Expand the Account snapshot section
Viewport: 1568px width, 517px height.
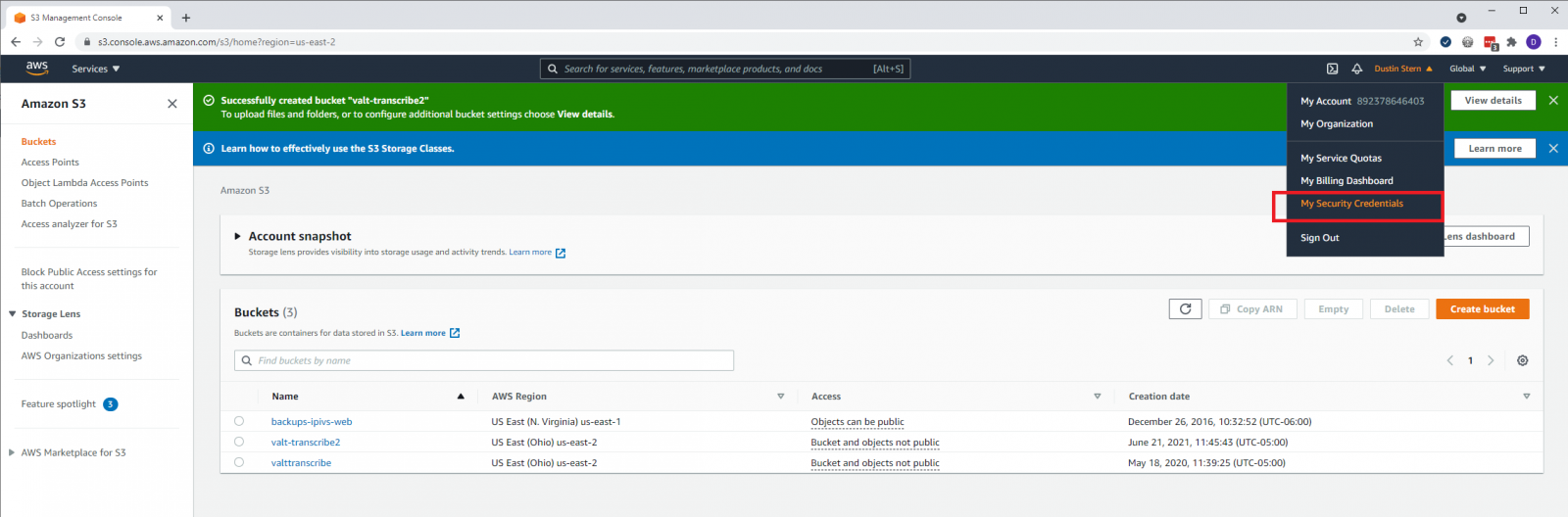(237, 236)
